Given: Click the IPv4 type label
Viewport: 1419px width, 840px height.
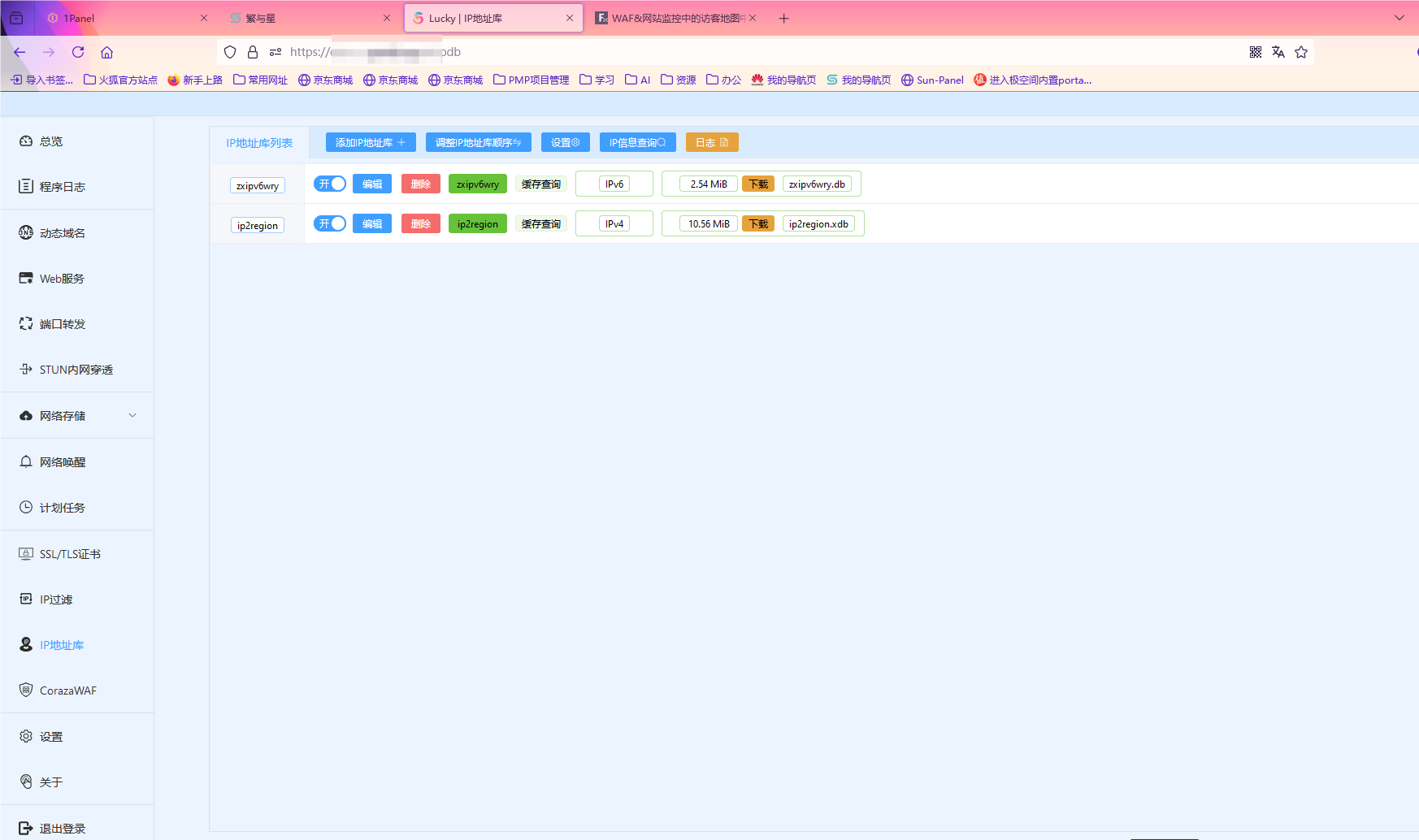Looking at the screenshot, I should click(614, 223).
